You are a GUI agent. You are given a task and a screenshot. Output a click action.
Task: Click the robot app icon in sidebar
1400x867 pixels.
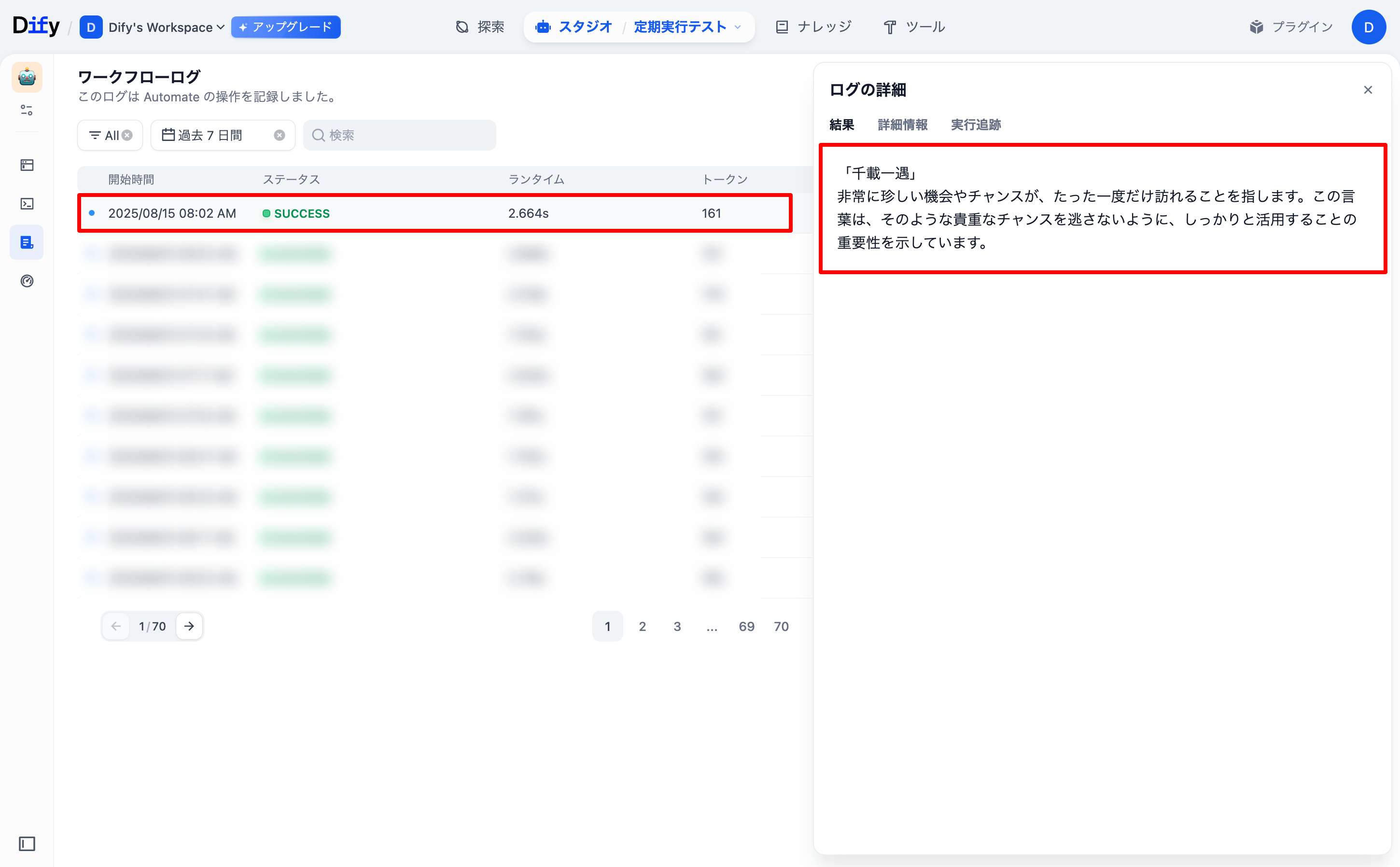[x=27, y=77]
